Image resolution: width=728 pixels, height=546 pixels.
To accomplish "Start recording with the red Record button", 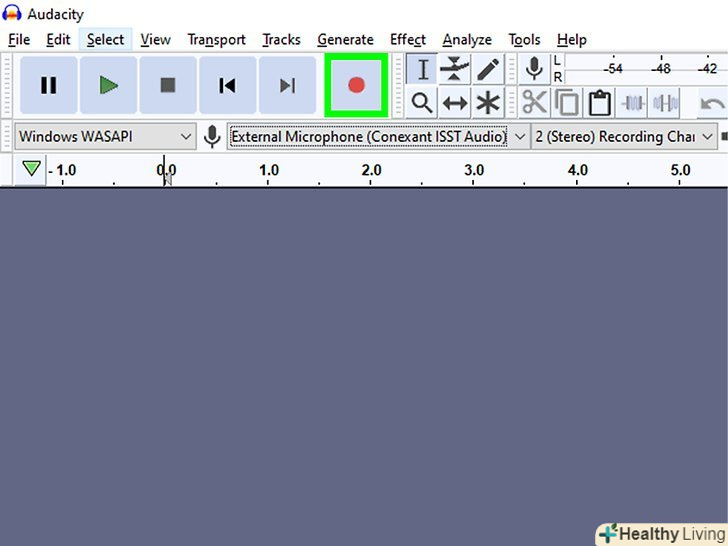I will 356,85.
